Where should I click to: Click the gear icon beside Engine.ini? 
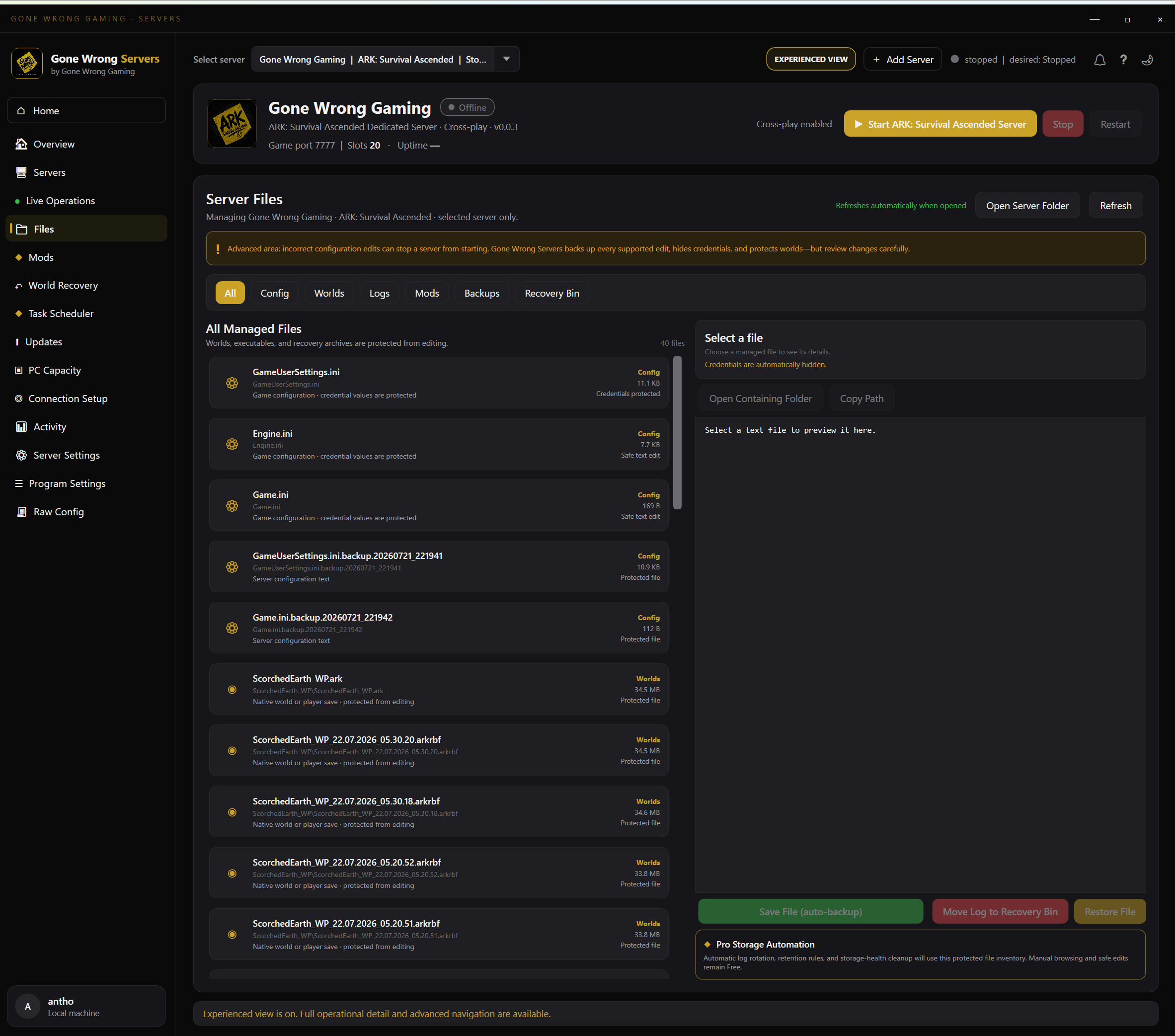[x=232, y=444]
